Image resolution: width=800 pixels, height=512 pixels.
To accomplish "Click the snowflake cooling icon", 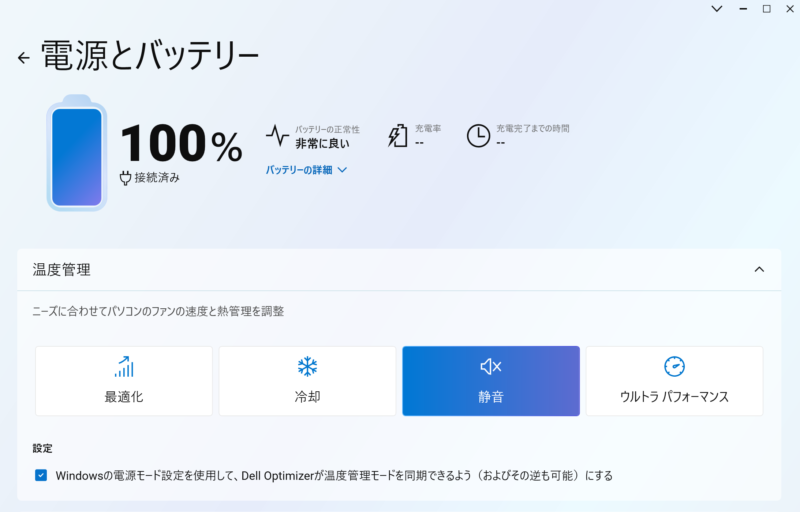I will coord(307,366).
